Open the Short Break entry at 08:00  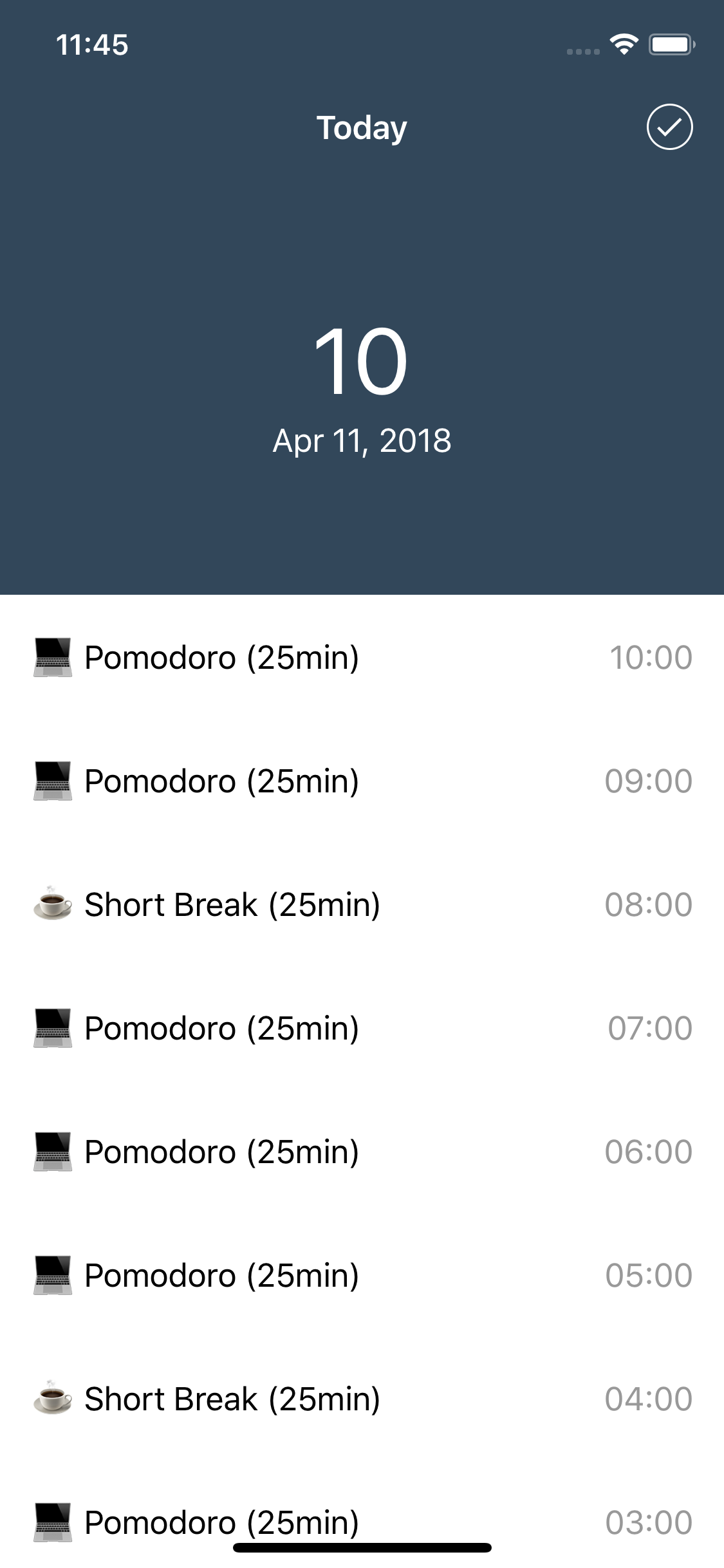pos(362,904)
